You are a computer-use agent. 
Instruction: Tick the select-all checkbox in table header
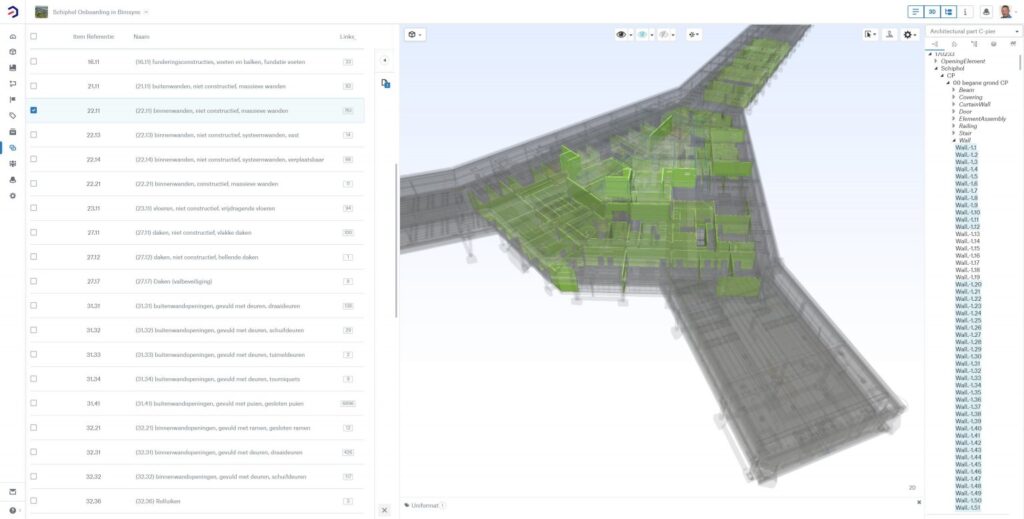tap(34, 36)
